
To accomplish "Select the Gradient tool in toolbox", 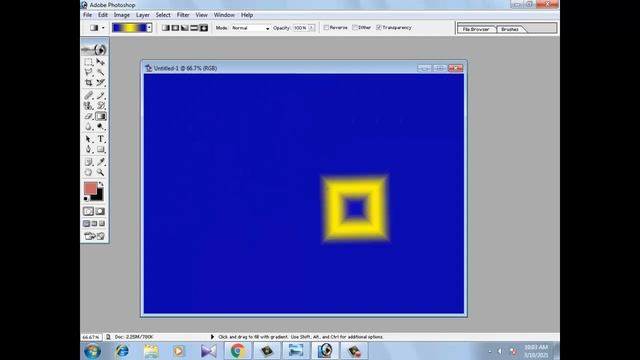I will (100, 116).
